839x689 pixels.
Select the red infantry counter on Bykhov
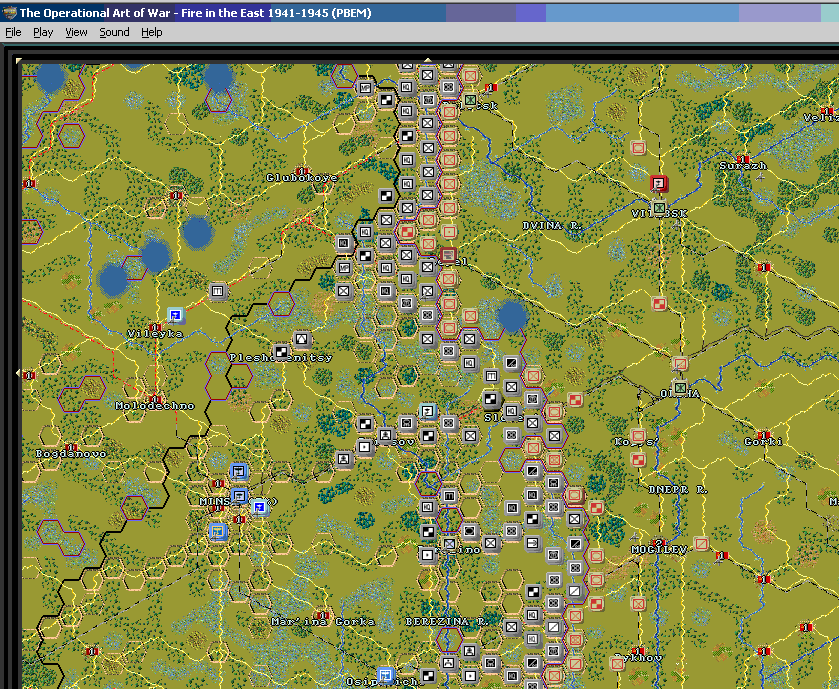[x=617, y=664]
